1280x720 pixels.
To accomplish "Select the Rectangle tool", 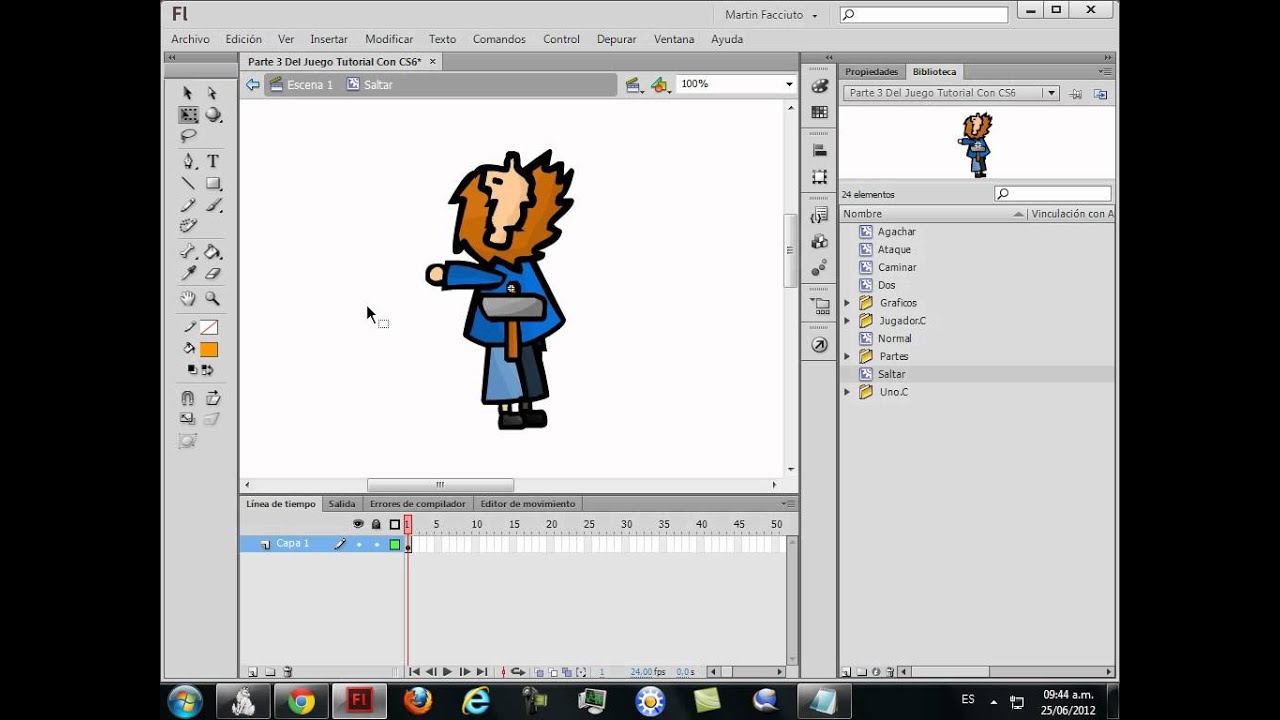I will [x=213, y=183].
